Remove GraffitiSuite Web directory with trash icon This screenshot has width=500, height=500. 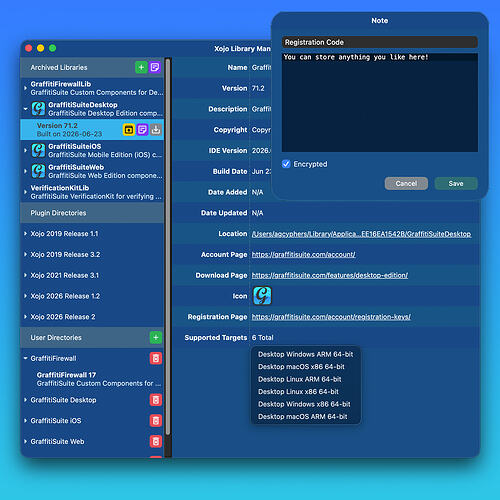[156, 441]
